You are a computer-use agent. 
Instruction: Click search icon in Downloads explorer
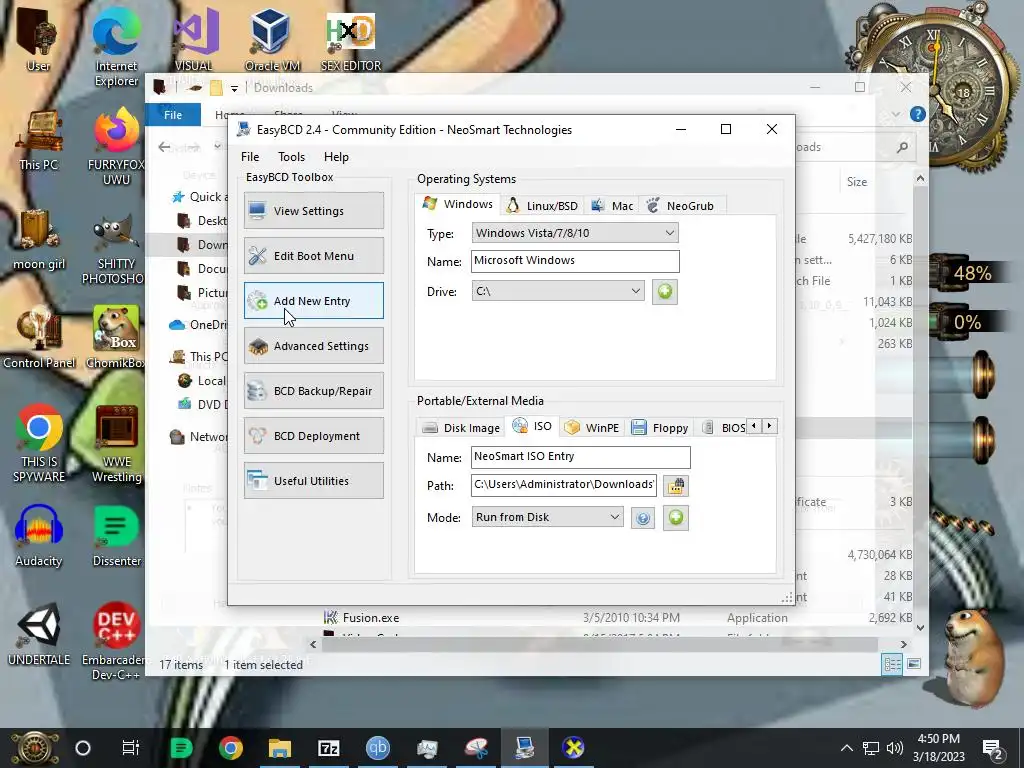[903, 147]
